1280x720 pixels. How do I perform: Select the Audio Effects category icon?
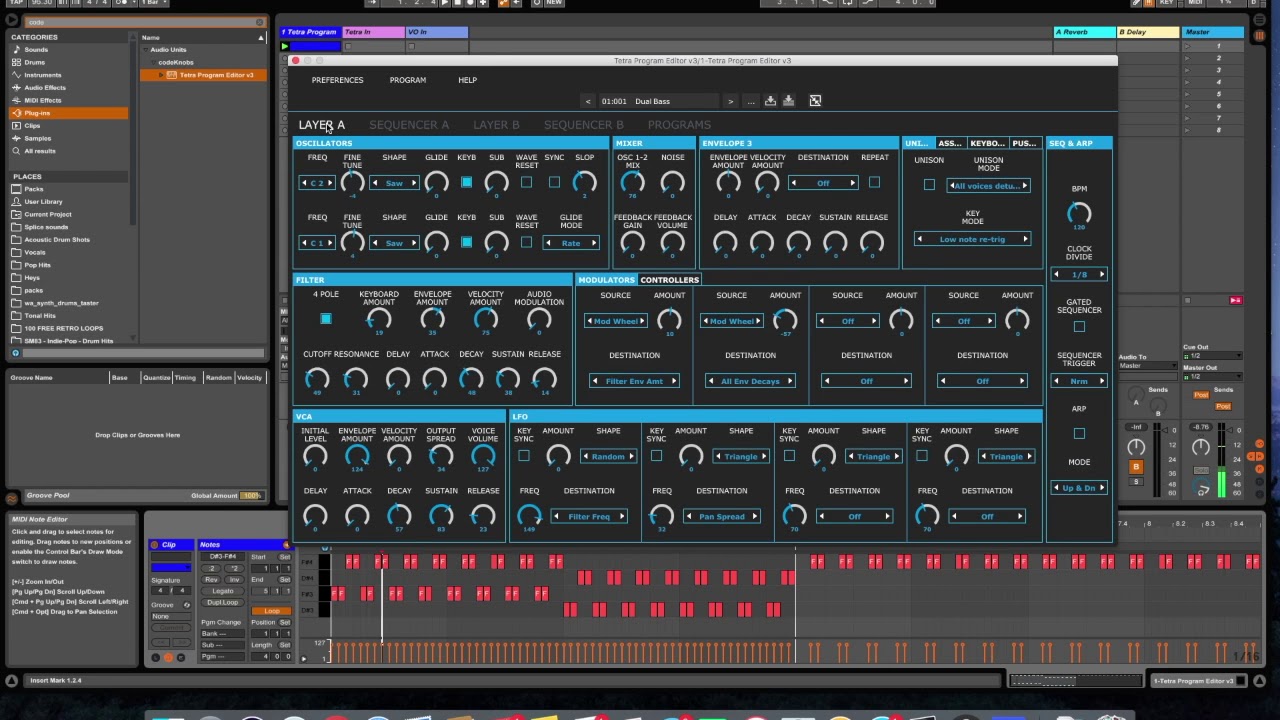click(16, 87)
